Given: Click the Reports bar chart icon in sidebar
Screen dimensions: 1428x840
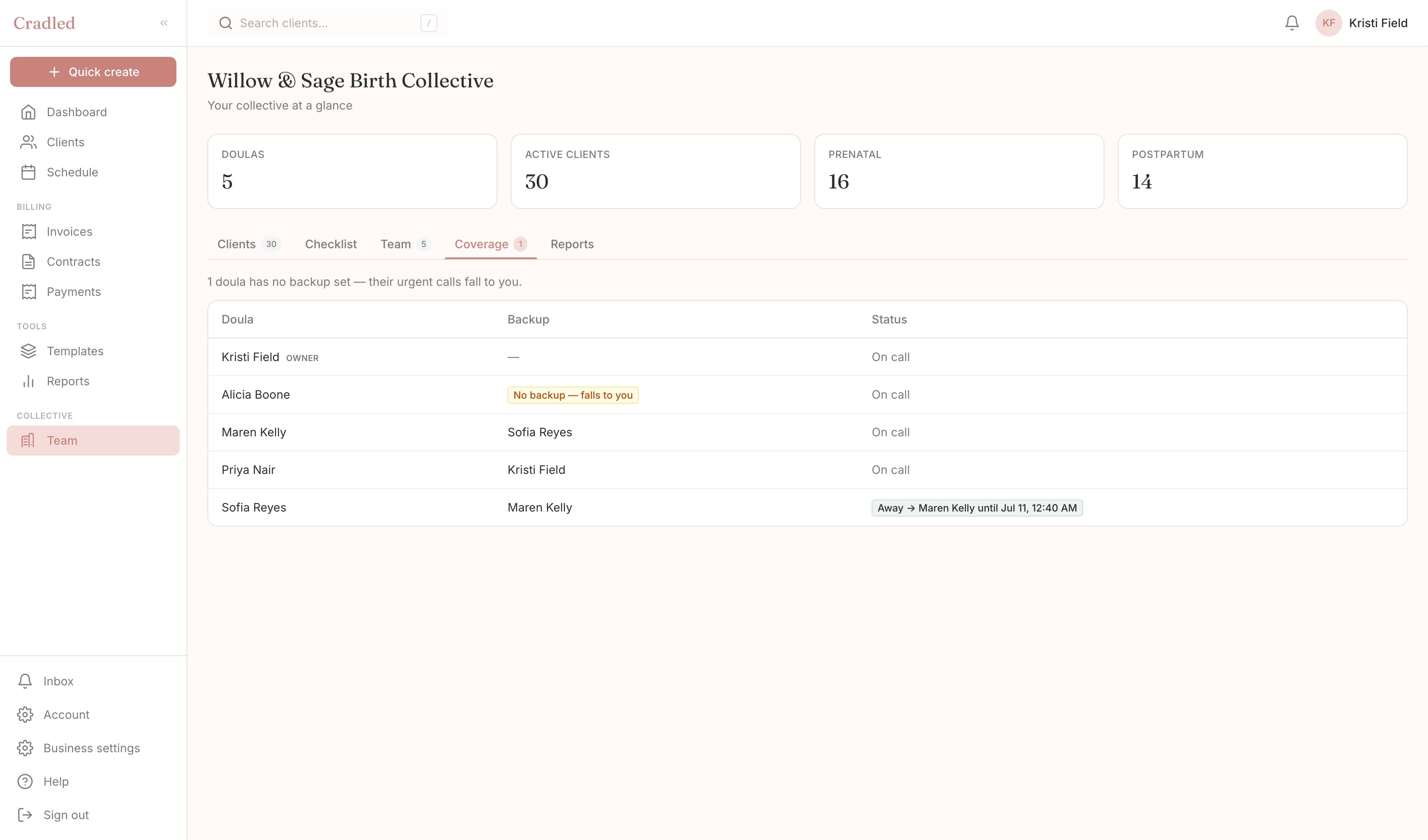Looking at the screenshot, I should point(28,381).
